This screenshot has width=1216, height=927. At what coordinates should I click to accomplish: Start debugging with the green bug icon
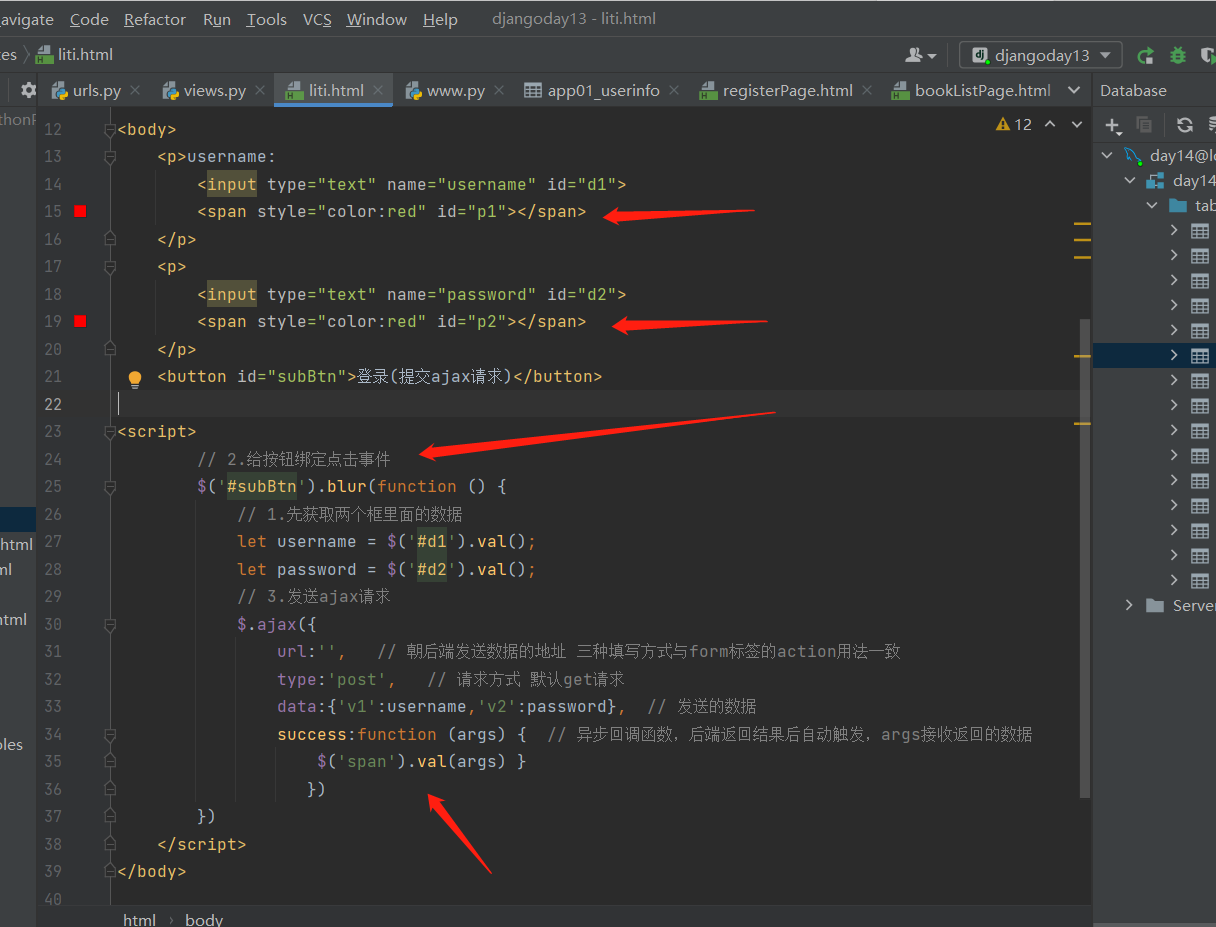1178,55
